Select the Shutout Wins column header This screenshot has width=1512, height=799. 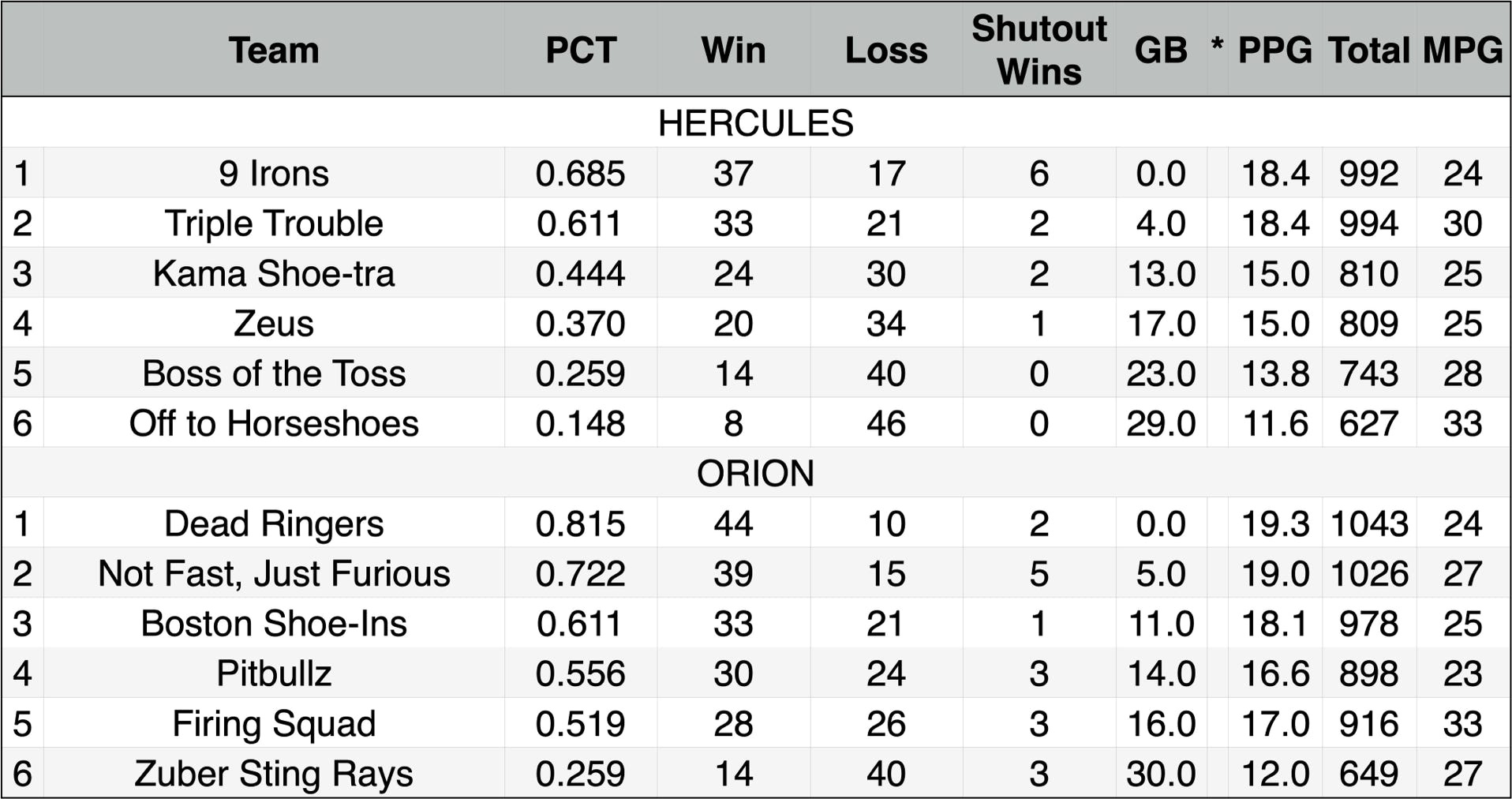click(1039, 51)
